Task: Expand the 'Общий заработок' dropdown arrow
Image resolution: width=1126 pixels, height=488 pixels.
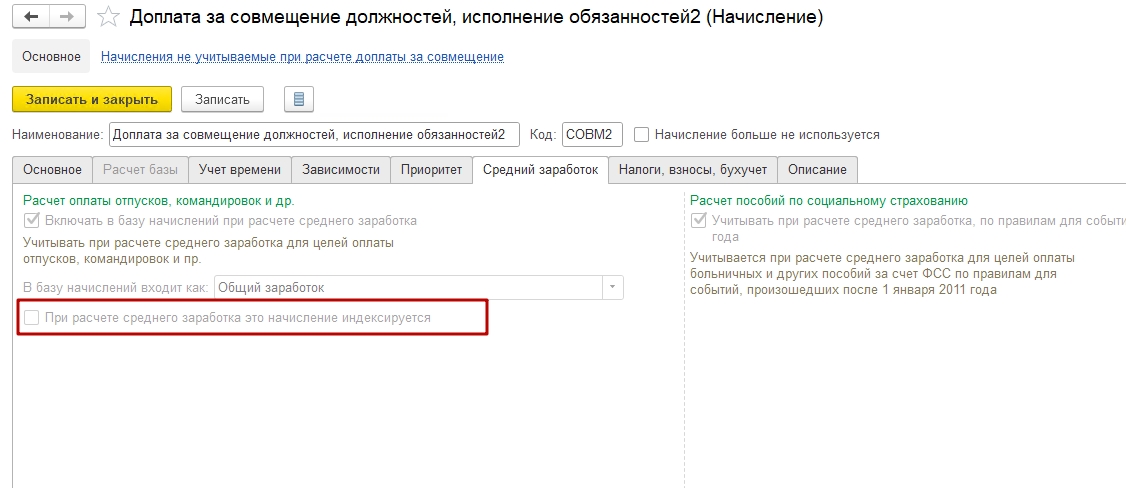Action: tap(612, 288)
